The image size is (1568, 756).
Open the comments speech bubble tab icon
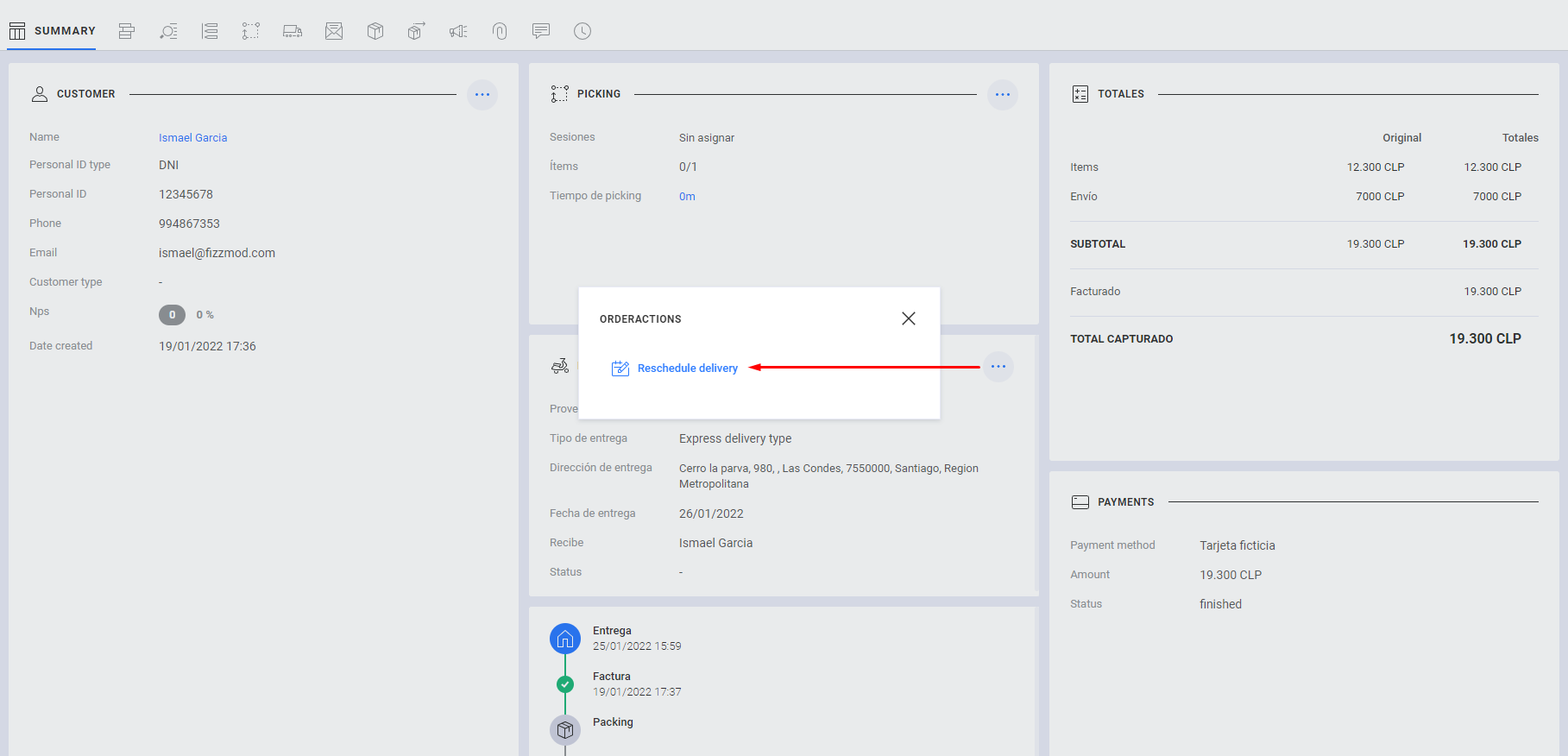(541, 31)
